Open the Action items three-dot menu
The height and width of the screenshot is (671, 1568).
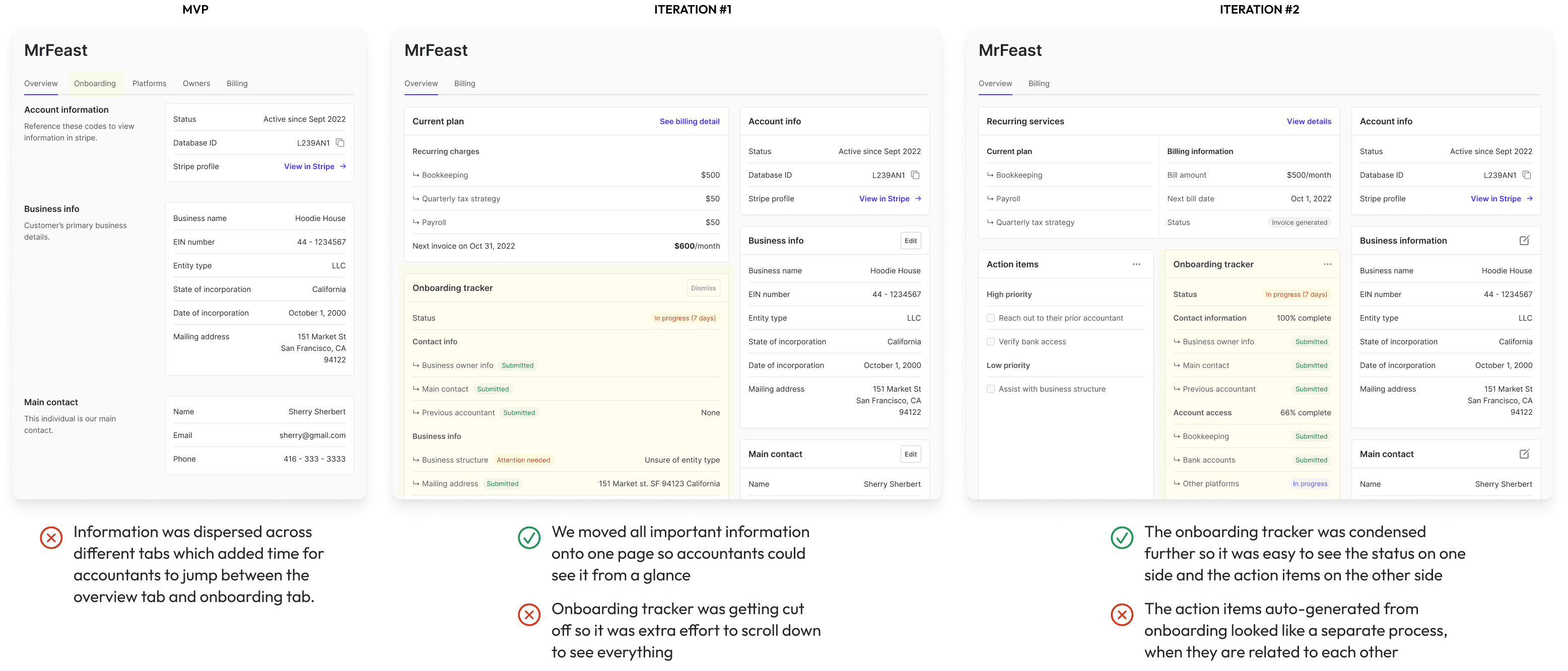[x=1136, y=265]
